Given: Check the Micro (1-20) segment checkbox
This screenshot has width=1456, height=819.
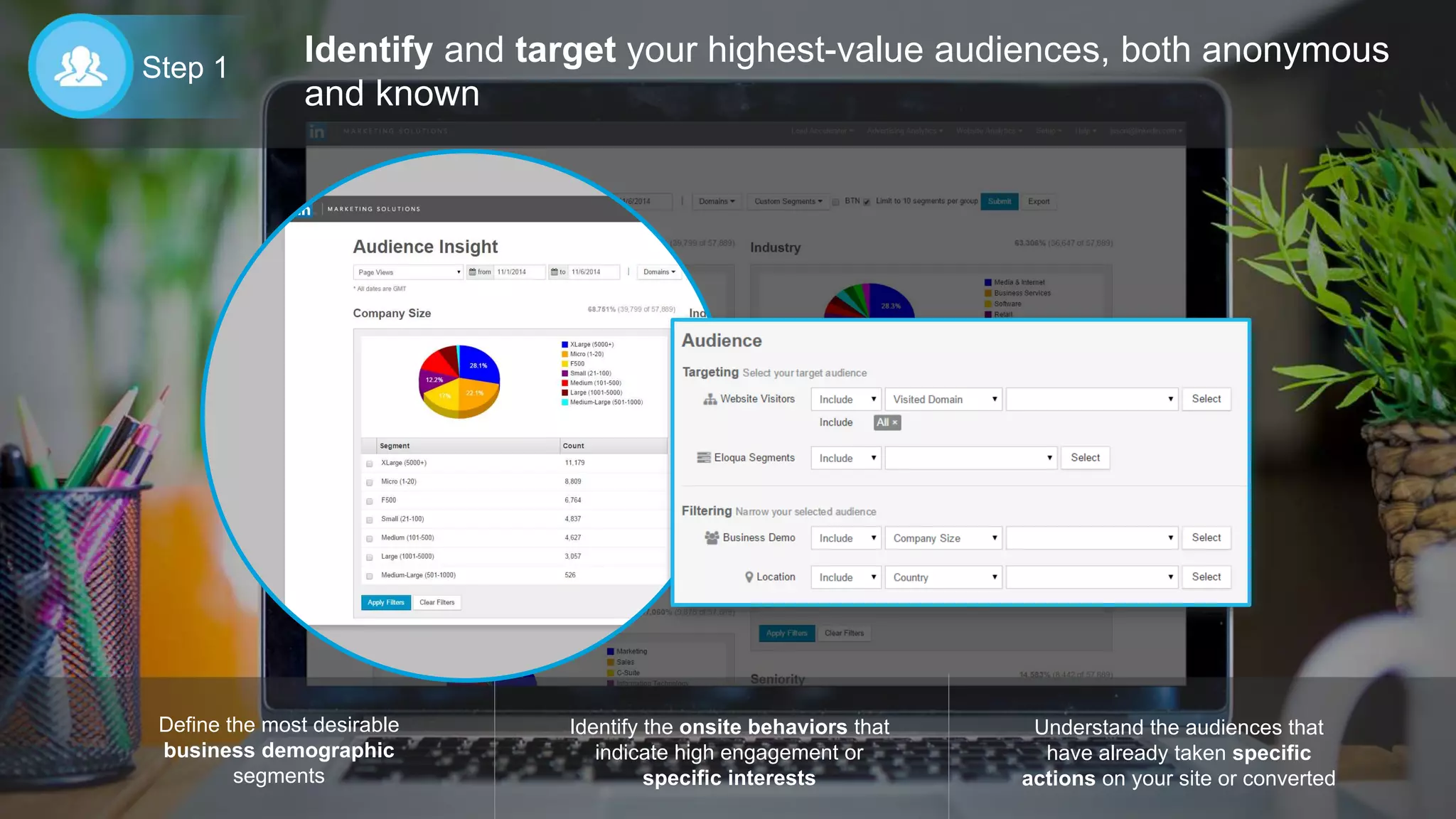Looking at the screenshot, I should pyautogui.click(x=370, y=483).
